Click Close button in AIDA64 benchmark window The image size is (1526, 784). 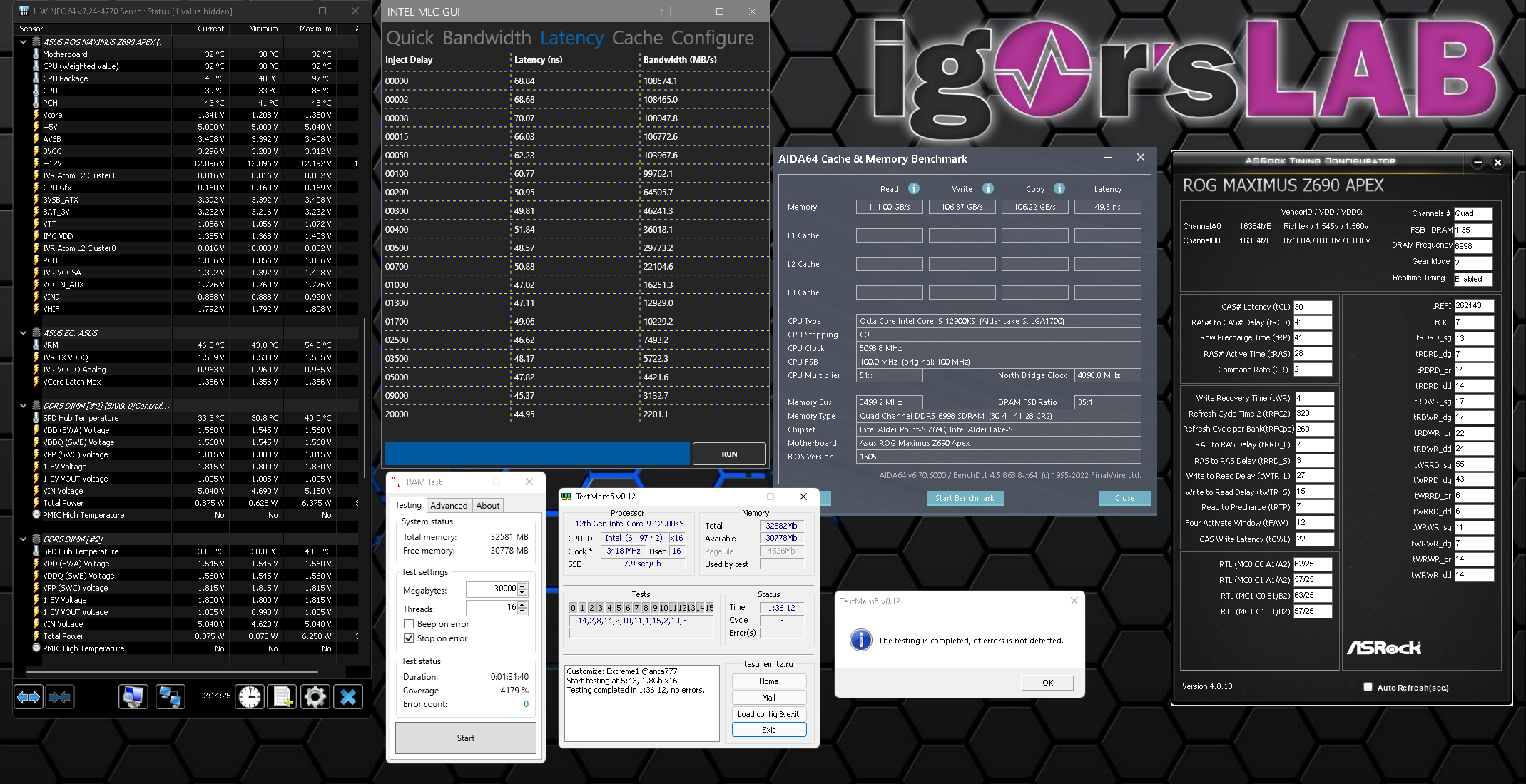point(1124,498)
